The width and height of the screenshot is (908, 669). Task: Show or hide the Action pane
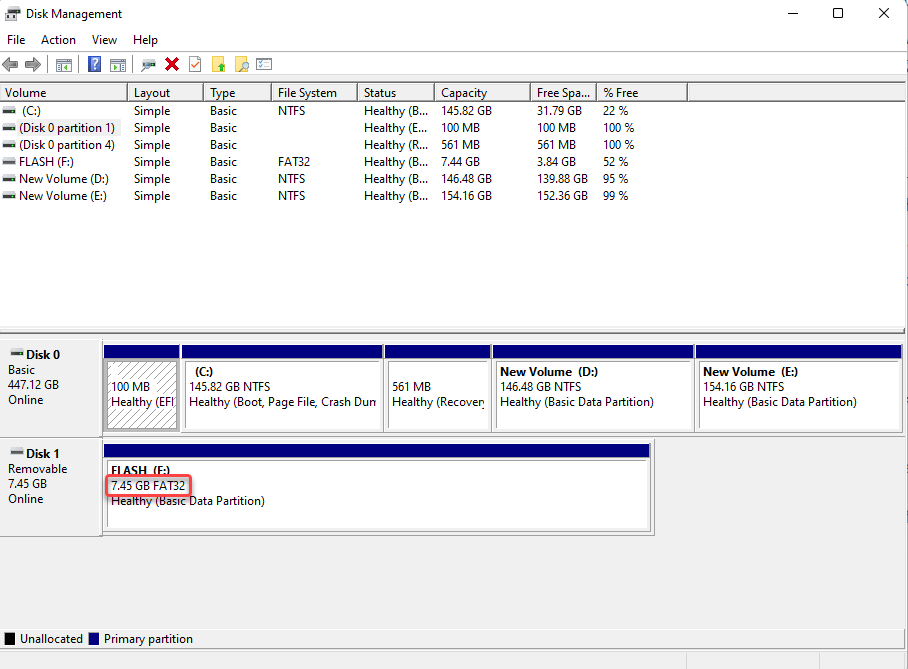(118, 64)
